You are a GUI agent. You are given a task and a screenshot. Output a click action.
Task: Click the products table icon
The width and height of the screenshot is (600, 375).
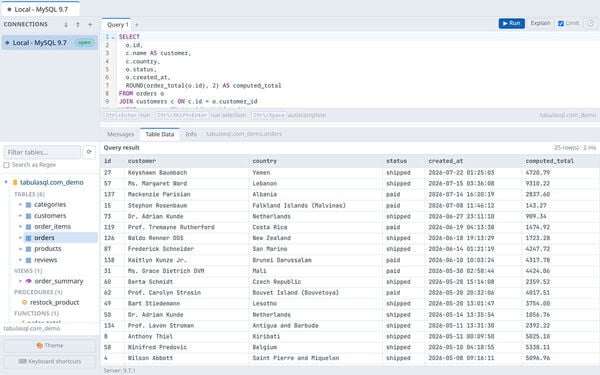pos(28,249)
